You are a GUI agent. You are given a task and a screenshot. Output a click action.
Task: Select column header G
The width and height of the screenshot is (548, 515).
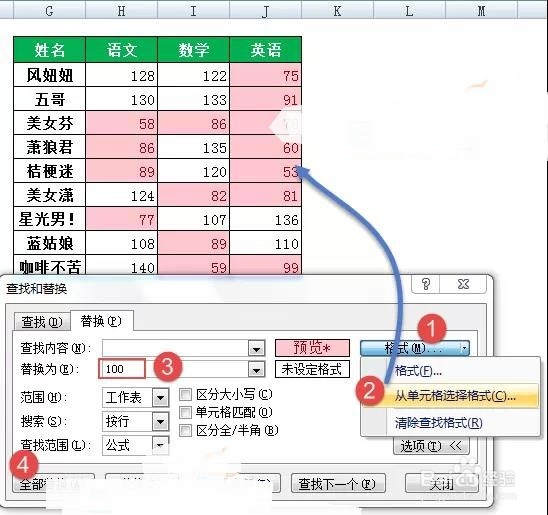(x=49, y=10)
